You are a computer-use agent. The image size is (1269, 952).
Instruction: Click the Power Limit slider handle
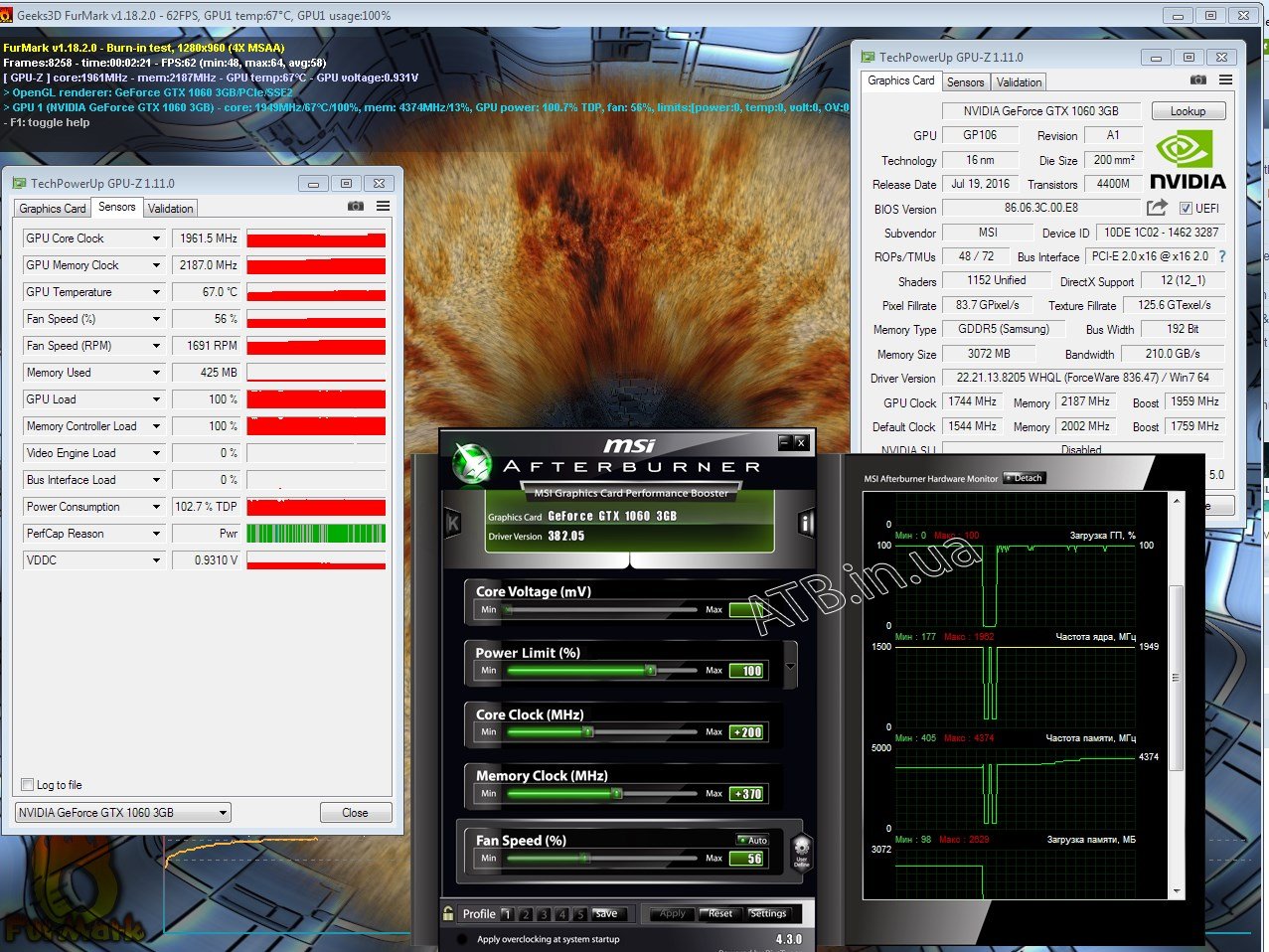(651, 671)
